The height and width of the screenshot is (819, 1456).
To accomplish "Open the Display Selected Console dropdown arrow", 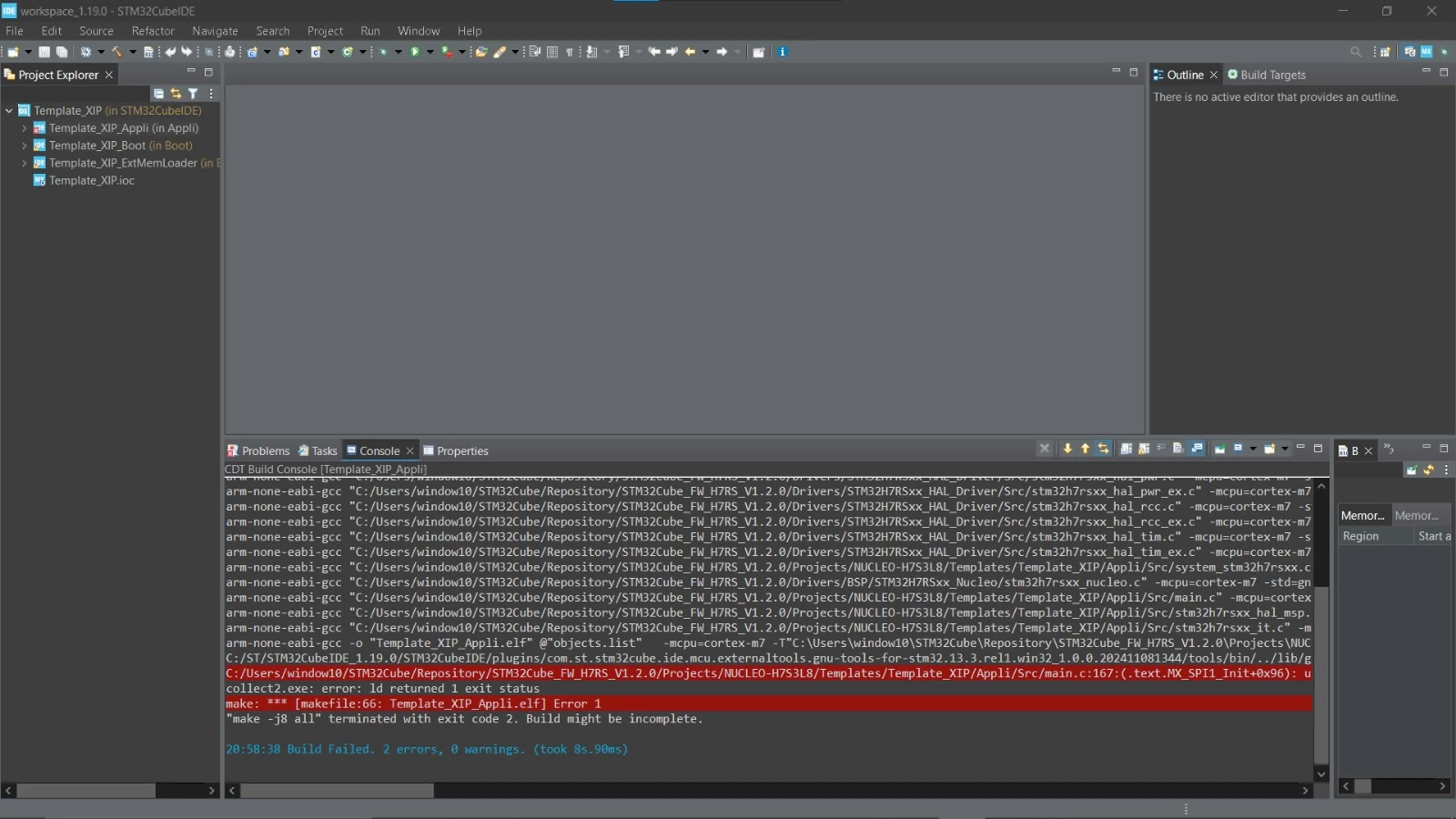I will [x=1253, y=449].
